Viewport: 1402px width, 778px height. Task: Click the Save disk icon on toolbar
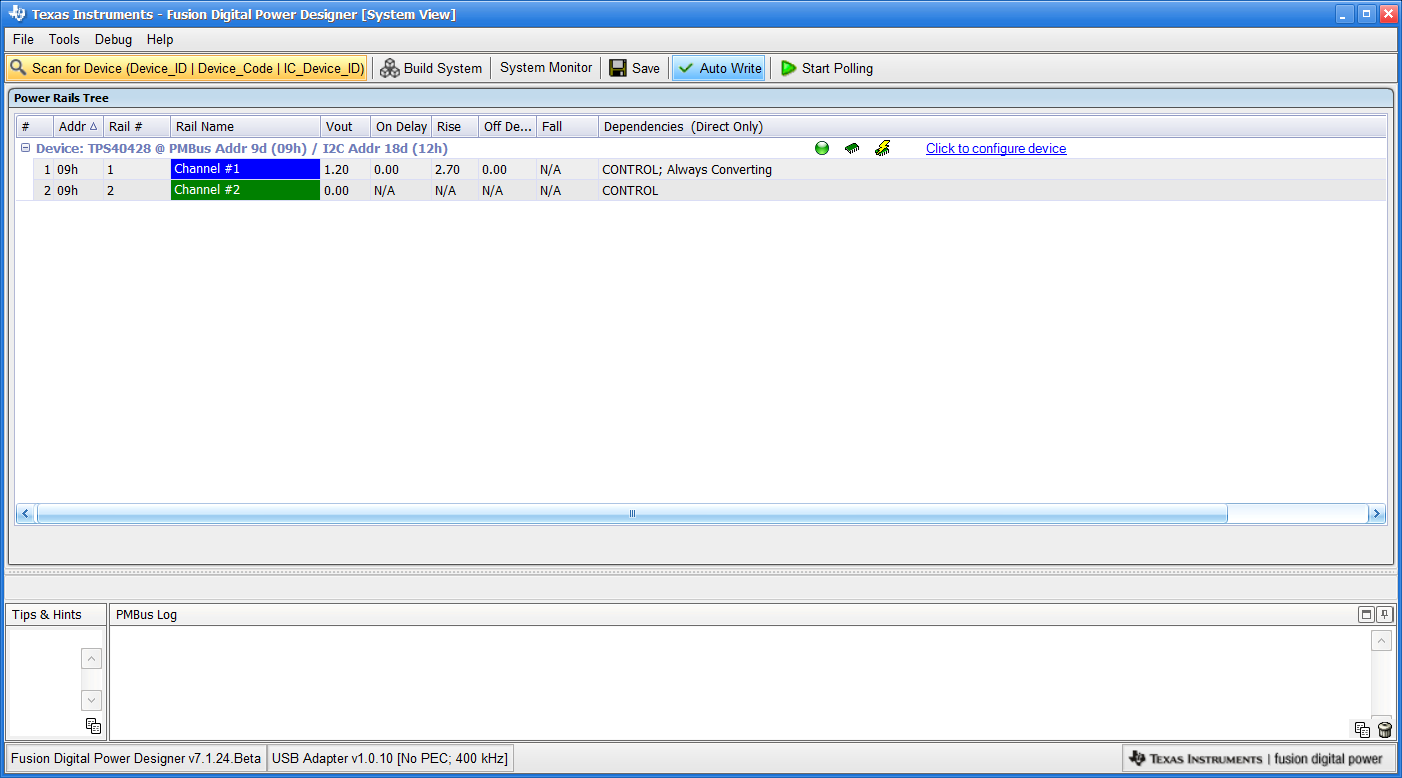click(x=616, y=67)
